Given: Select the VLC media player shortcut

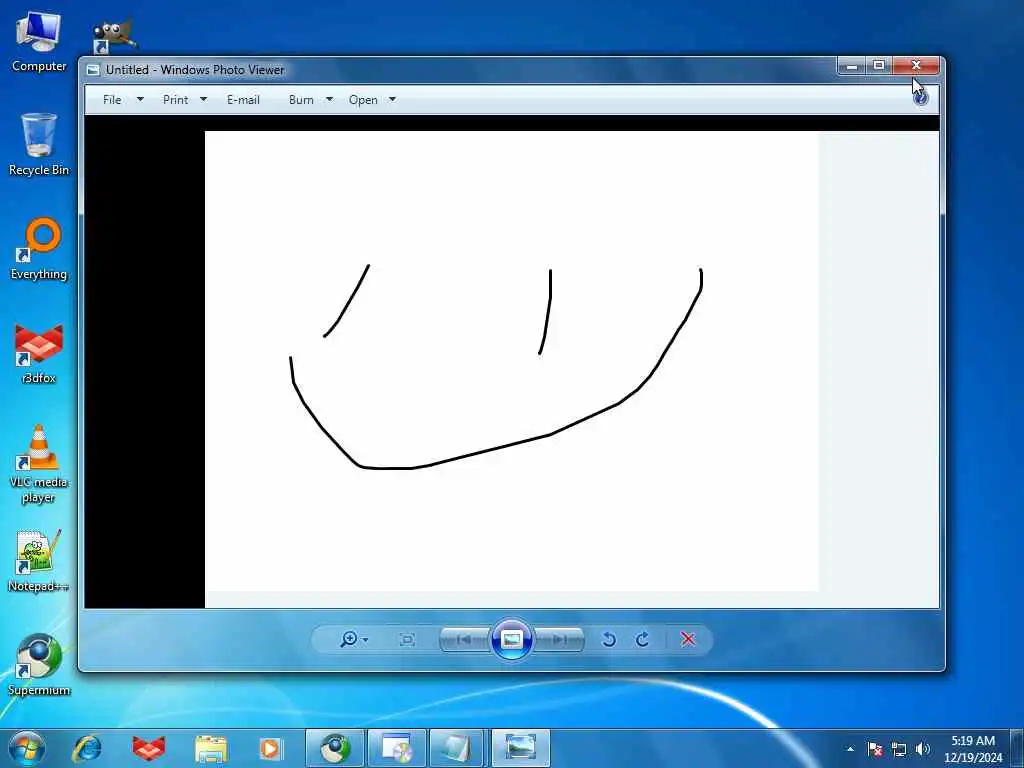Looking at the screenshot, I should (x=39, y=464).
